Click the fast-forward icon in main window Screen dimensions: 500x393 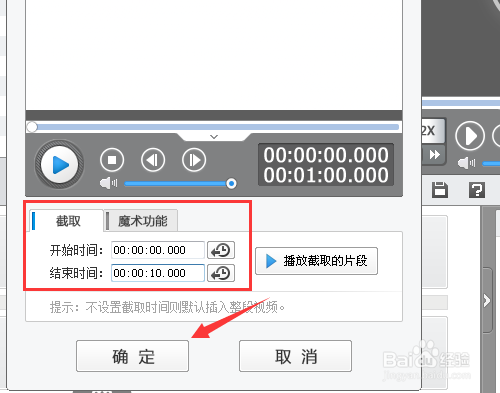[434, 154]
